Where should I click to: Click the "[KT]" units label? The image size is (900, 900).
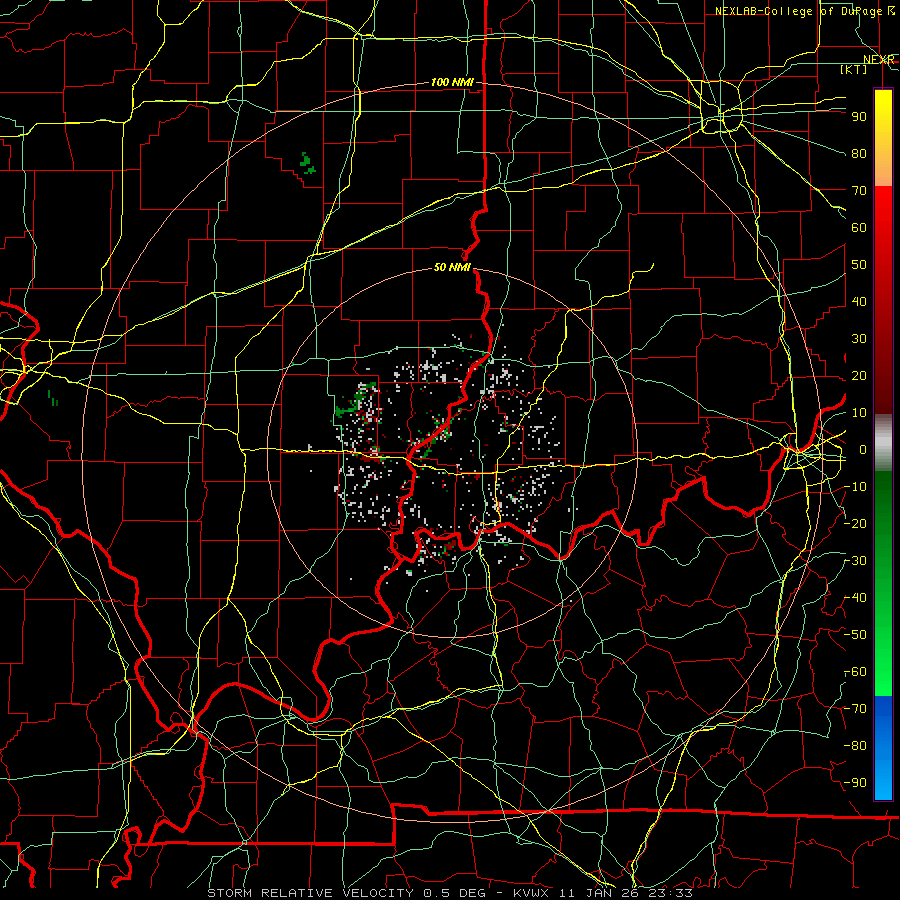tap(854, 69)
